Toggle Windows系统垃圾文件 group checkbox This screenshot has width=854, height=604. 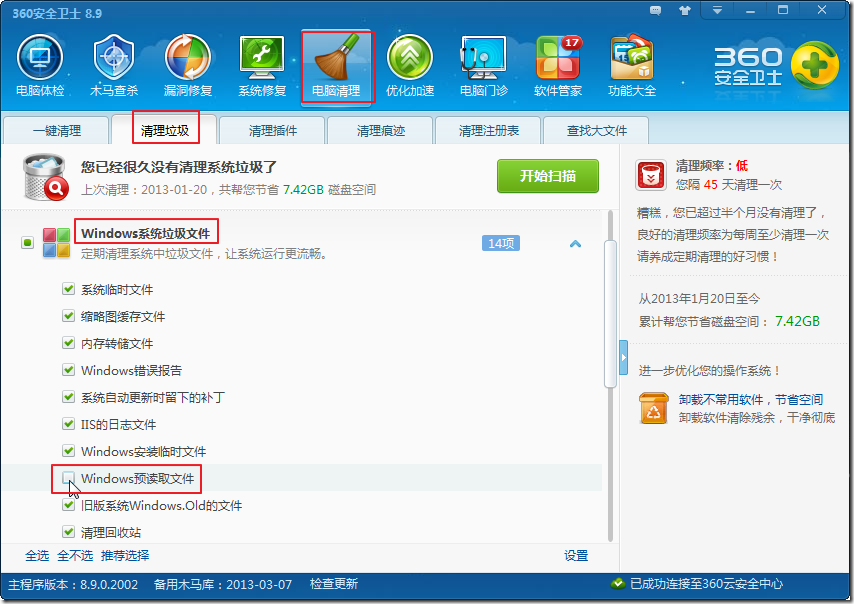[x=27, y=242]
